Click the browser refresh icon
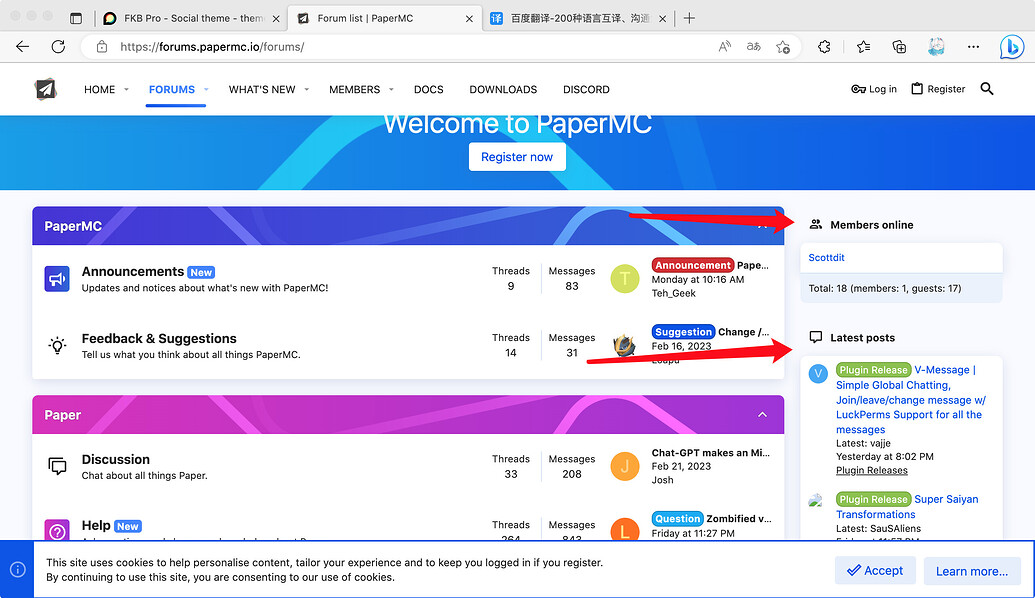Screen dimensions: 1035x598 pyautogui.click(x=58, y=47)
